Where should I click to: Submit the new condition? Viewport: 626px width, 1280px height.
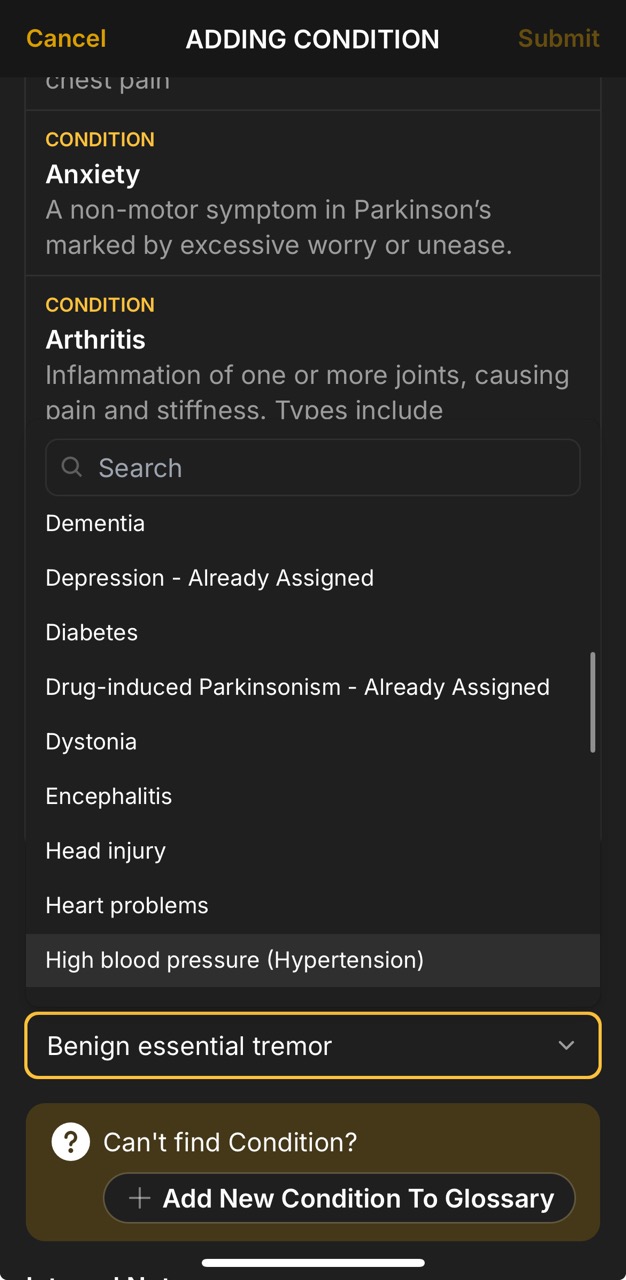pyautogui.click(x=558, y=39)
